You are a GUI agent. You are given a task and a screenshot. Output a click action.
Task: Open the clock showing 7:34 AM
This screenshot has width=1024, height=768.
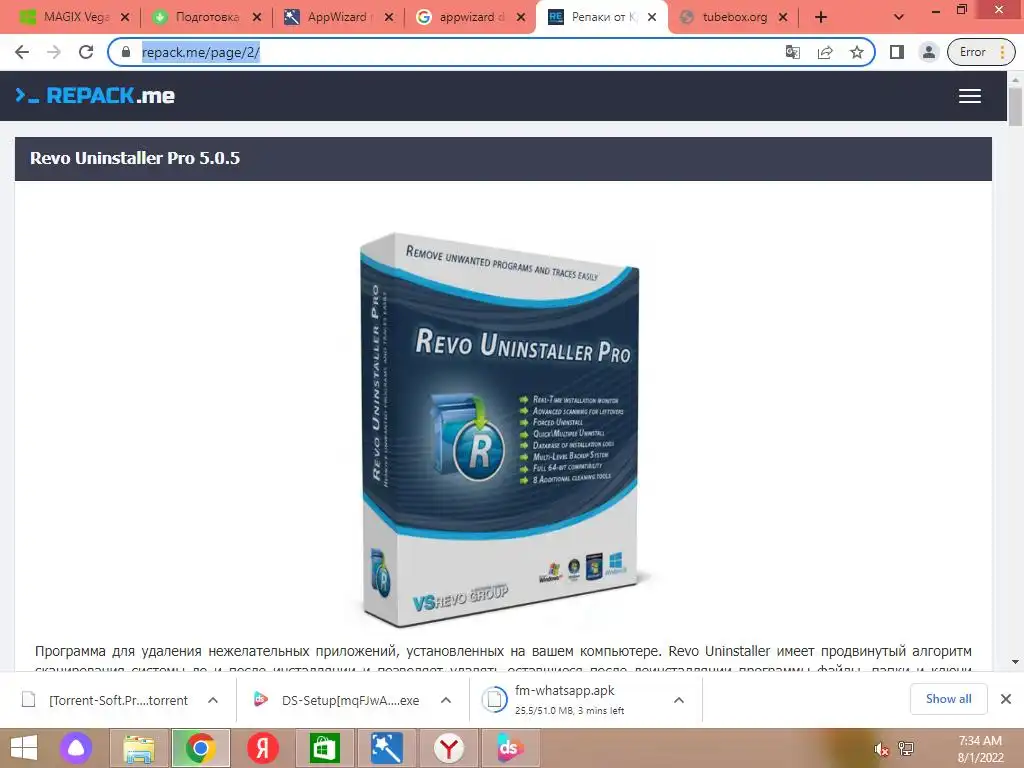pyautogui.click(x=980, y=748)
